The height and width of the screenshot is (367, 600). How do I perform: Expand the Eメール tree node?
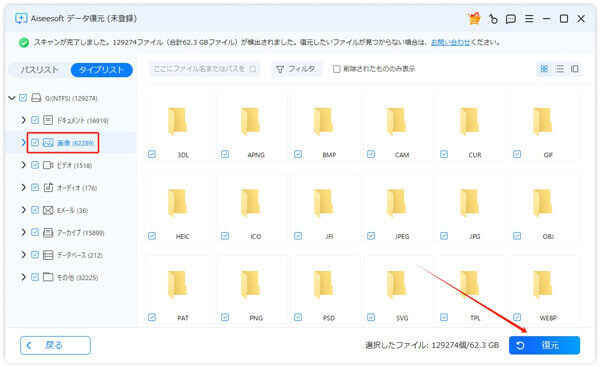click(23, 210)
